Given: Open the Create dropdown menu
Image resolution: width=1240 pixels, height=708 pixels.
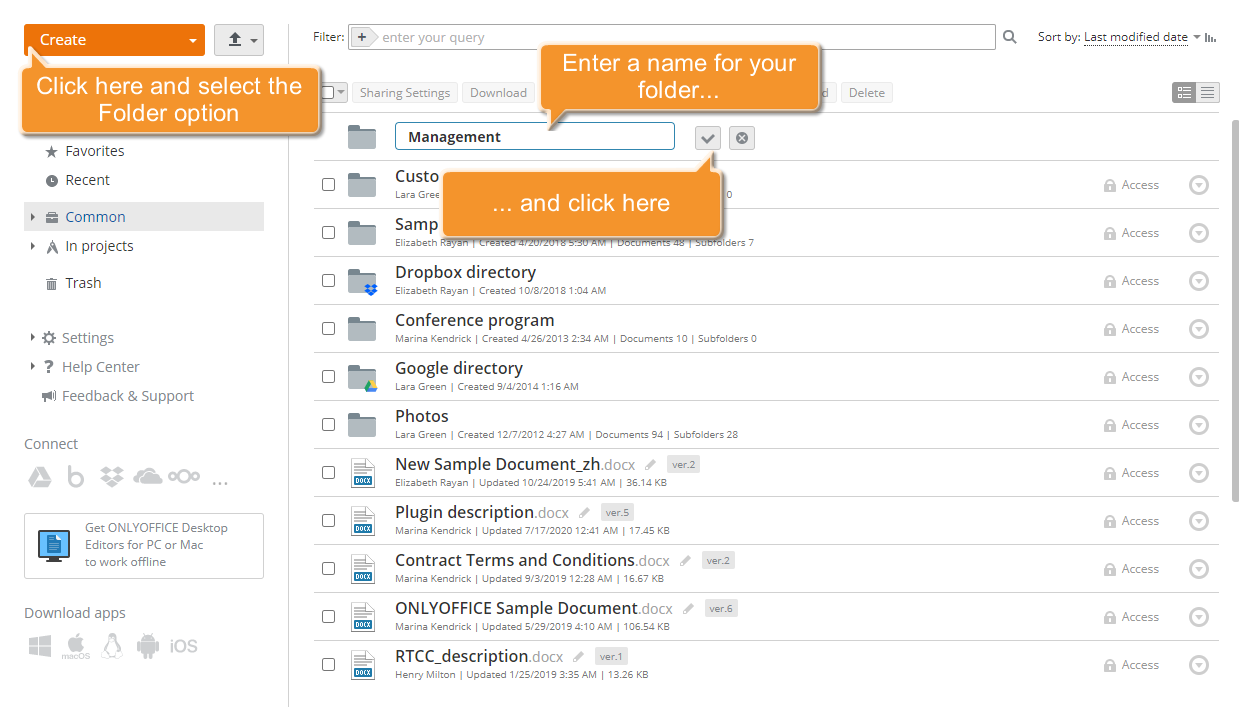Looking at the screenshot, I should tap(113, 40).
